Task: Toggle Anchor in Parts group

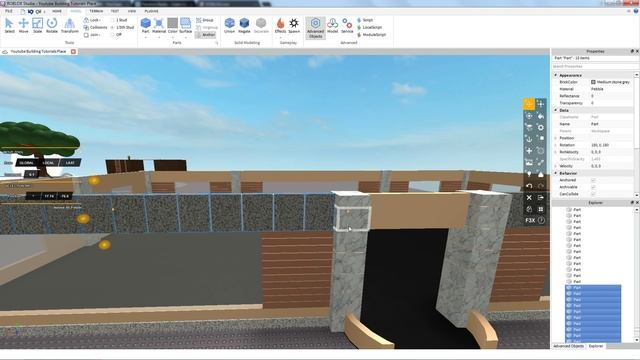Action: (x=205, y=35)
